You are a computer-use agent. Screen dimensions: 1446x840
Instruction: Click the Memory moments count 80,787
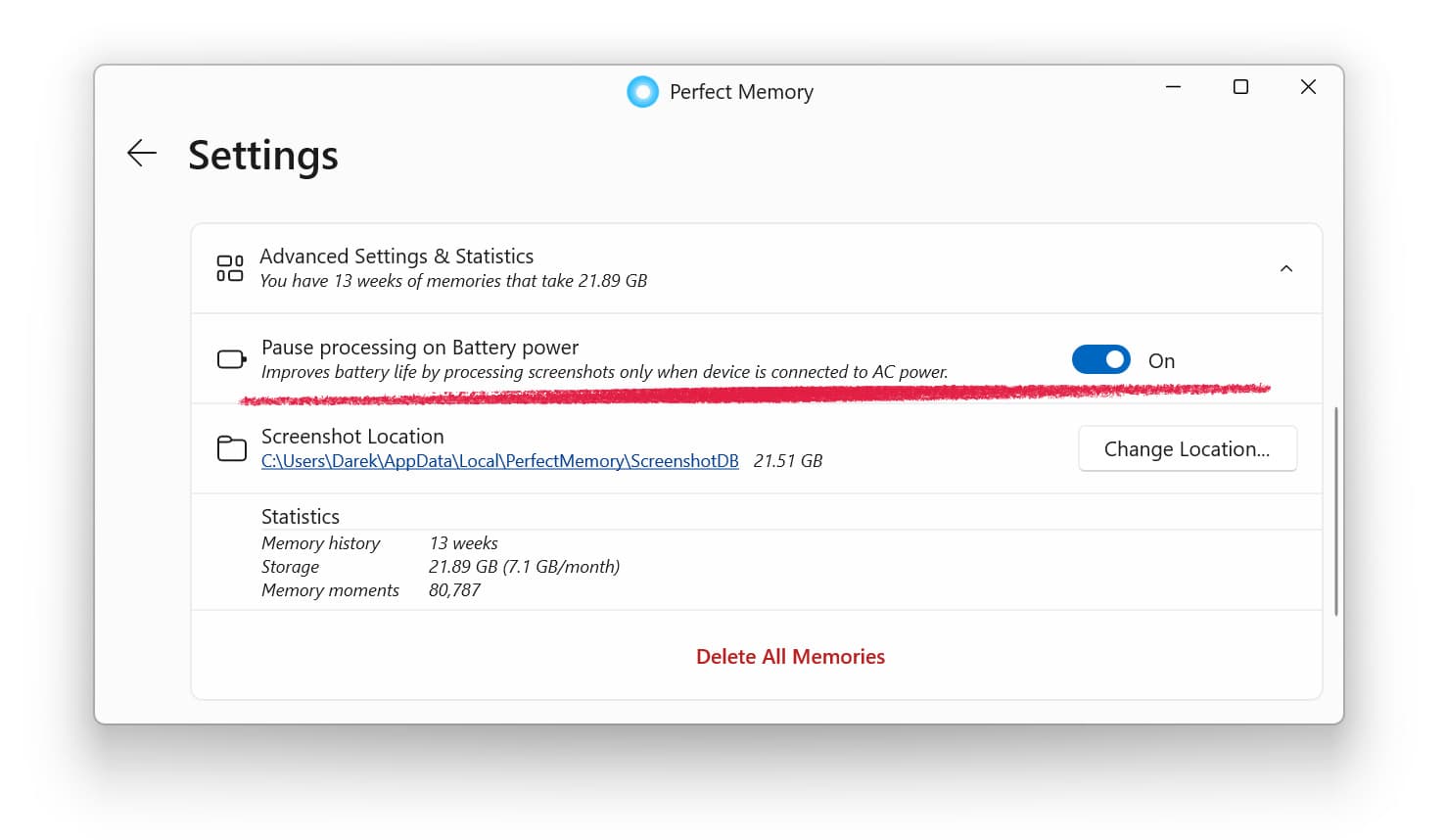(454, 589)
